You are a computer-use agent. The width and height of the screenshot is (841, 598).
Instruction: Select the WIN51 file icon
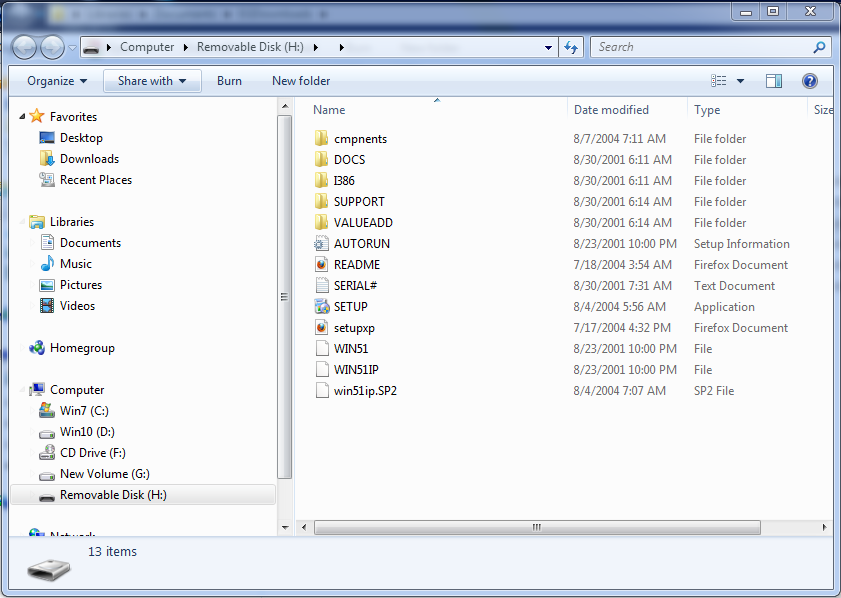[x=321, y=349]
